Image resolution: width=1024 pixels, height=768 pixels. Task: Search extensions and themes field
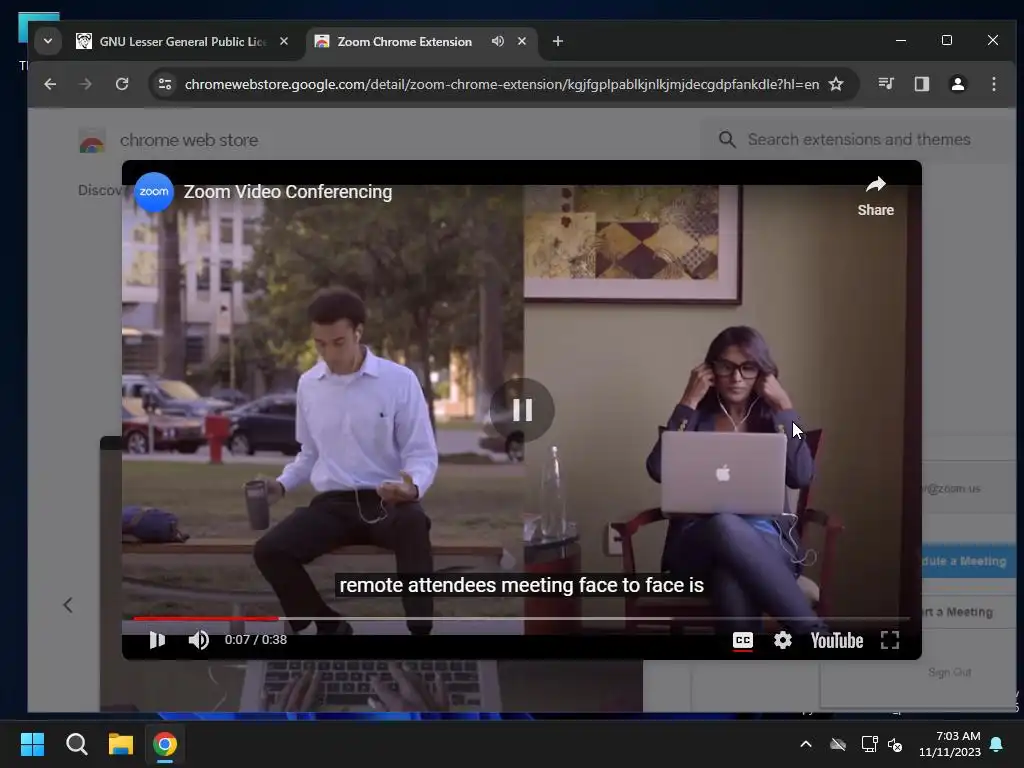point(858,140)
